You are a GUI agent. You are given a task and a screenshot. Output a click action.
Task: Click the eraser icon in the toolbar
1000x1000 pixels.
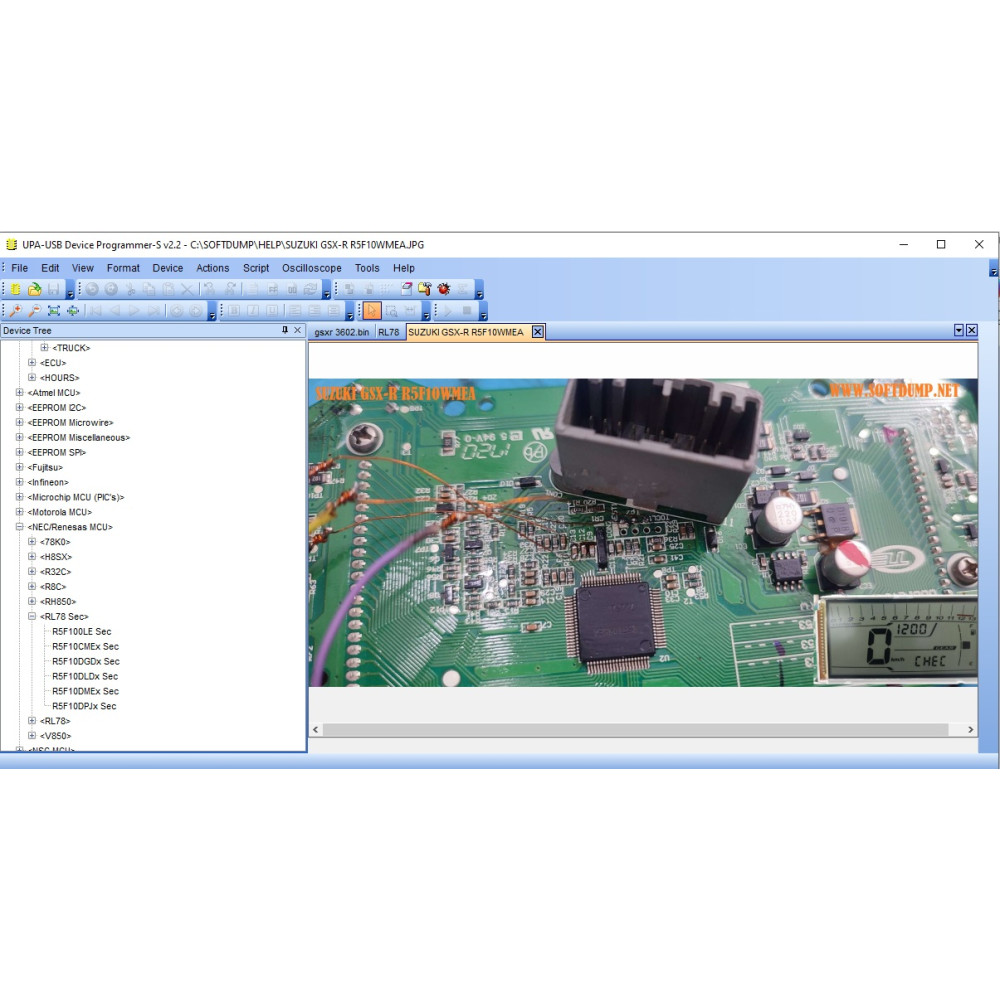tap(406, 289)
